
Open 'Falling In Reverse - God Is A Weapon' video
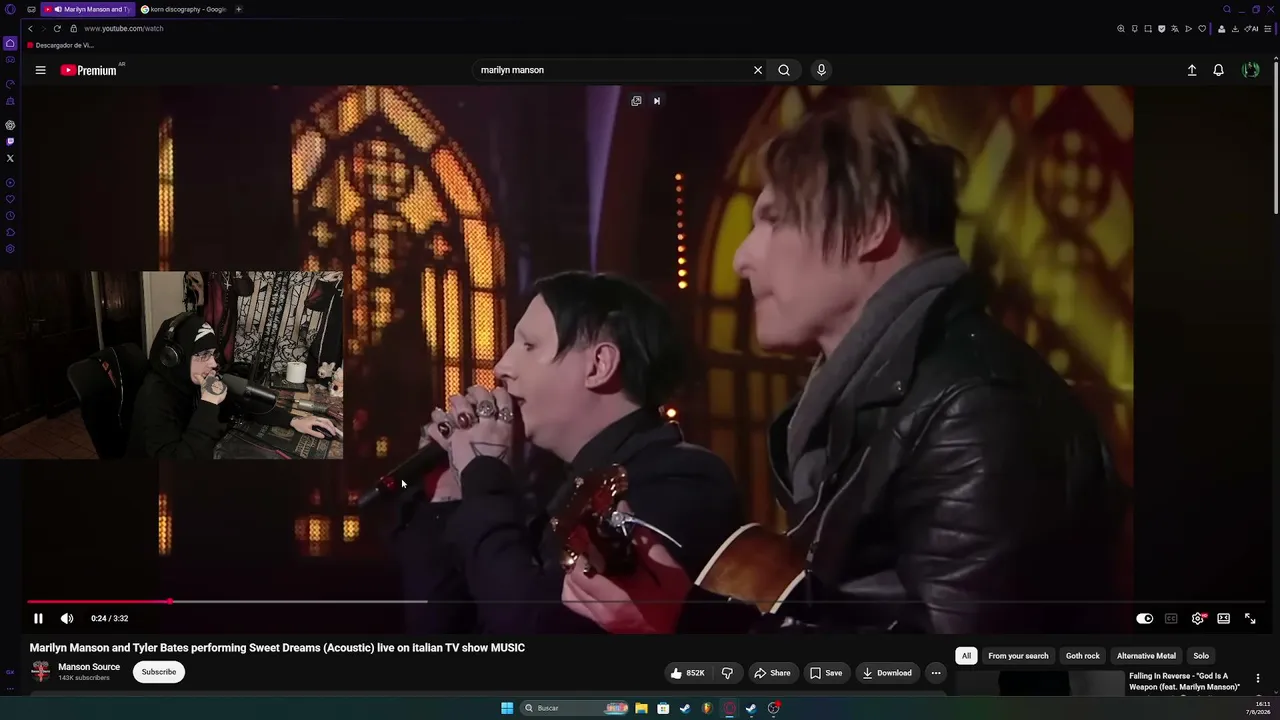pyautogui.click(x=1186, y=681)
